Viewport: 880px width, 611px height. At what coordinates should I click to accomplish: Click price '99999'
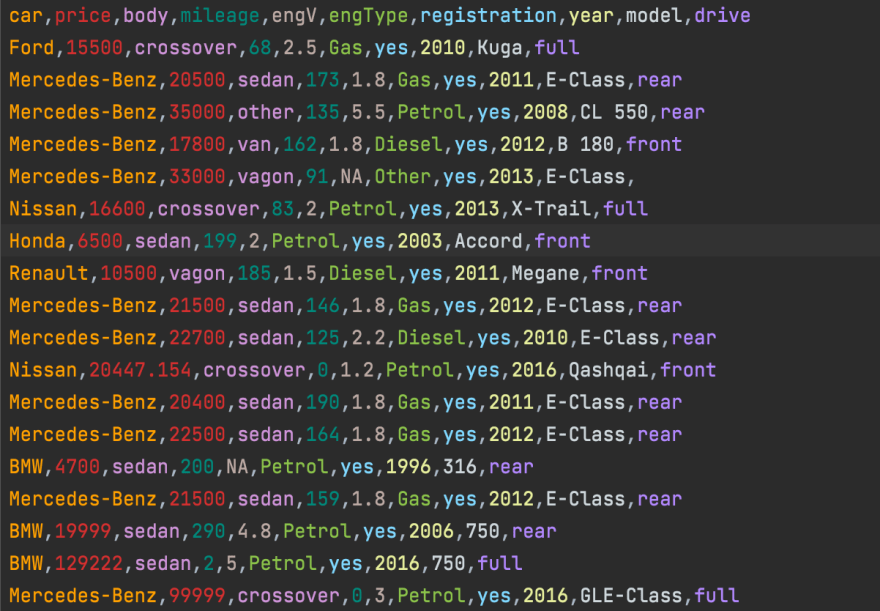coord(197,596)
